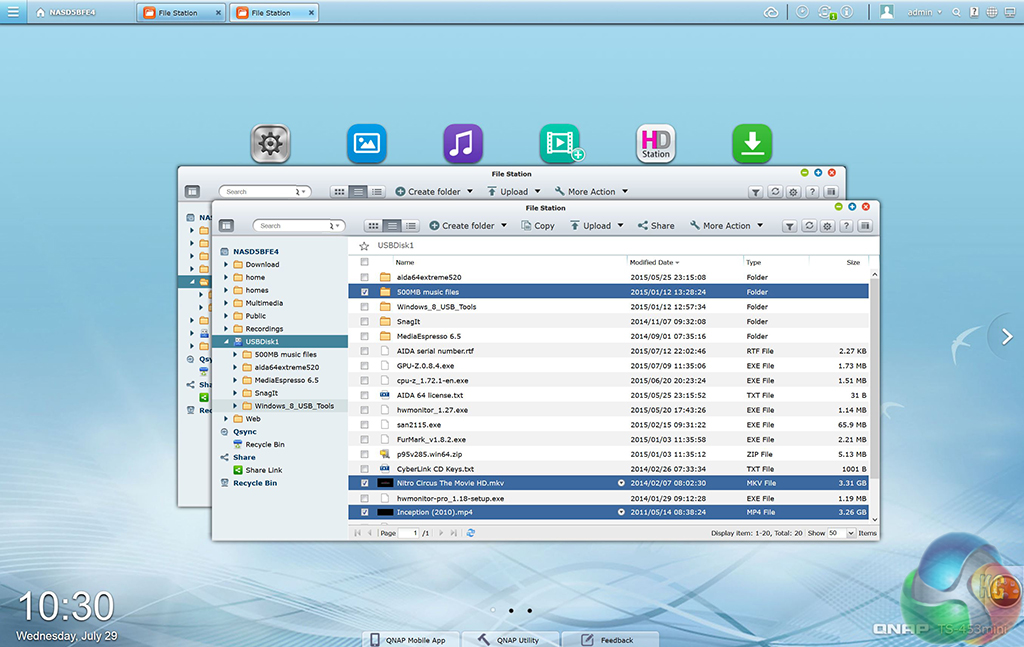
Task: Refresh the file list at page bar
Action: tap(470, 533)
